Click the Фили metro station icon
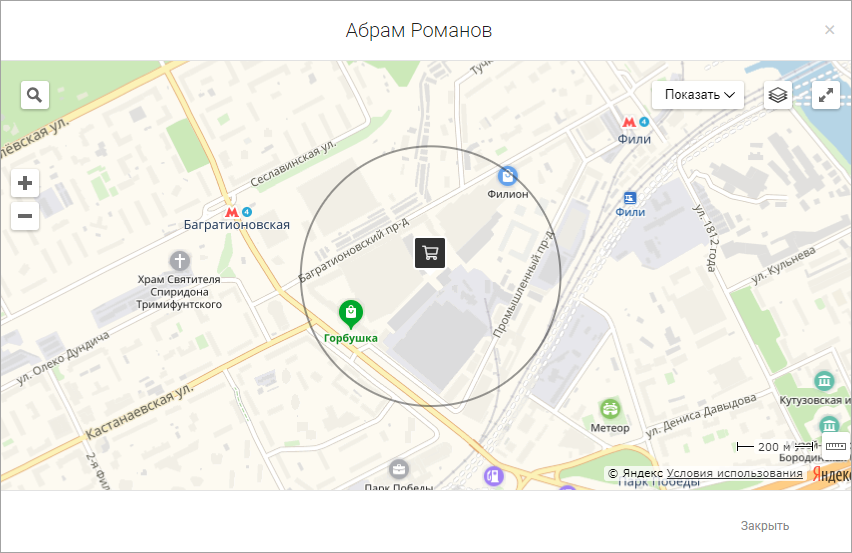 [629, 122]
